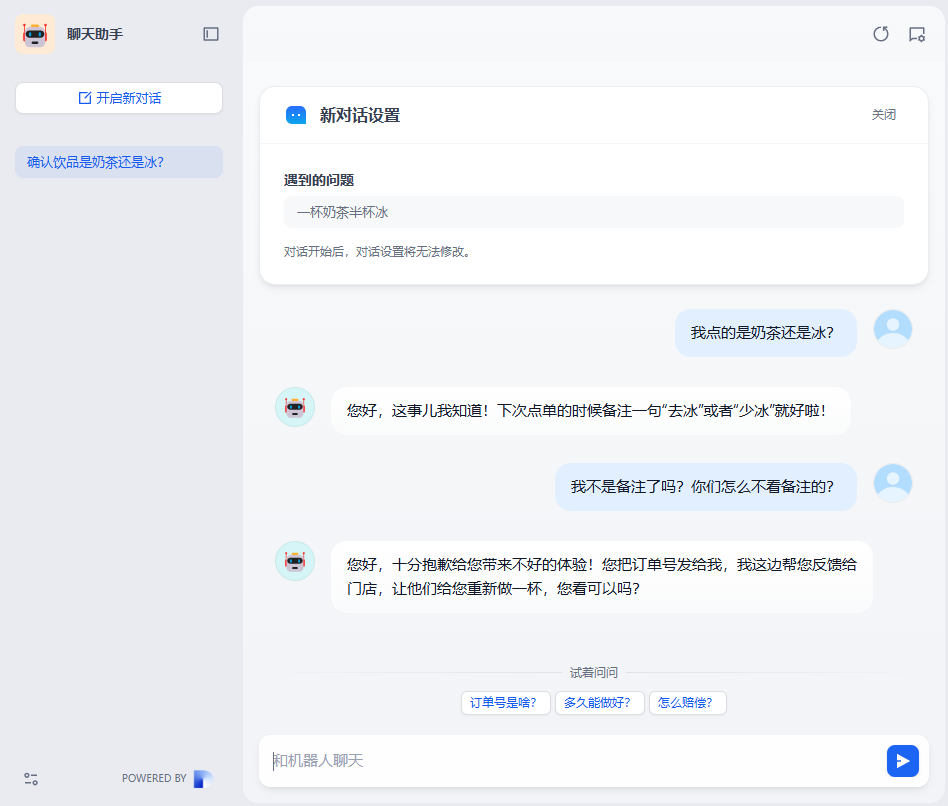Click the 试着问问 divider label
The image size is (948, 806).
pyautogui.click(x=596, y=671)
